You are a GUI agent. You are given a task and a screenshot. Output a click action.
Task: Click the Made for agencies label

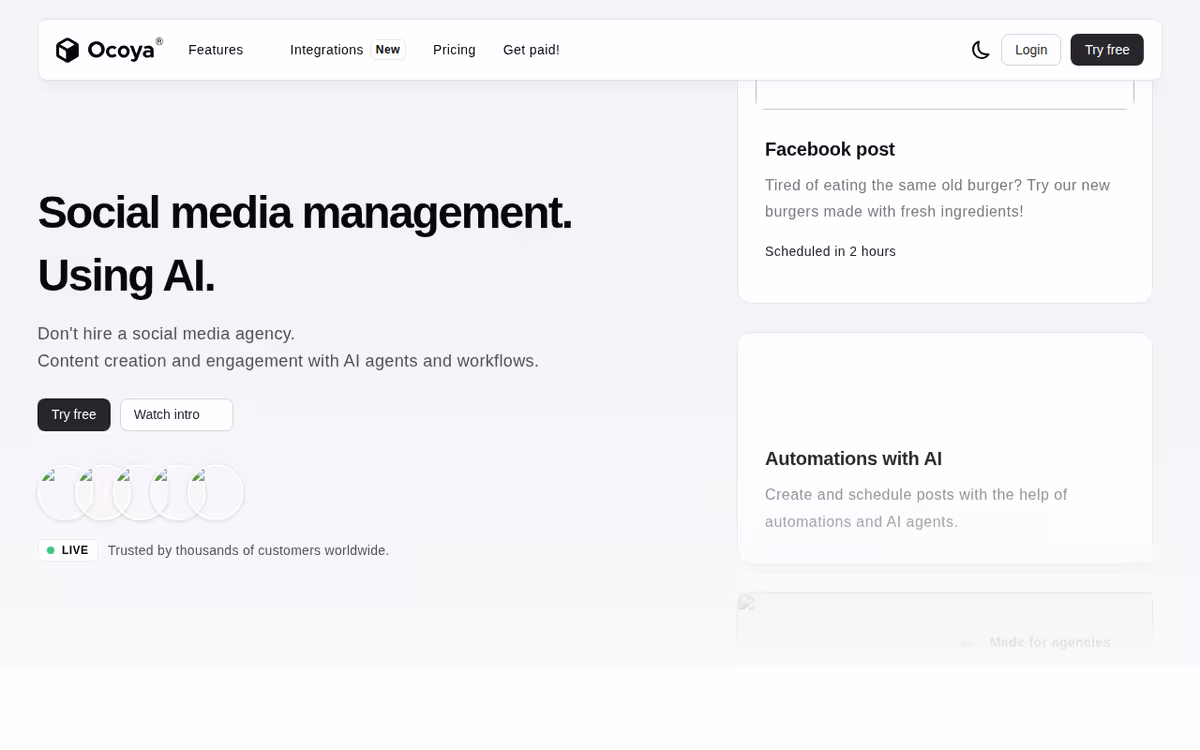tap(1050, 642)
